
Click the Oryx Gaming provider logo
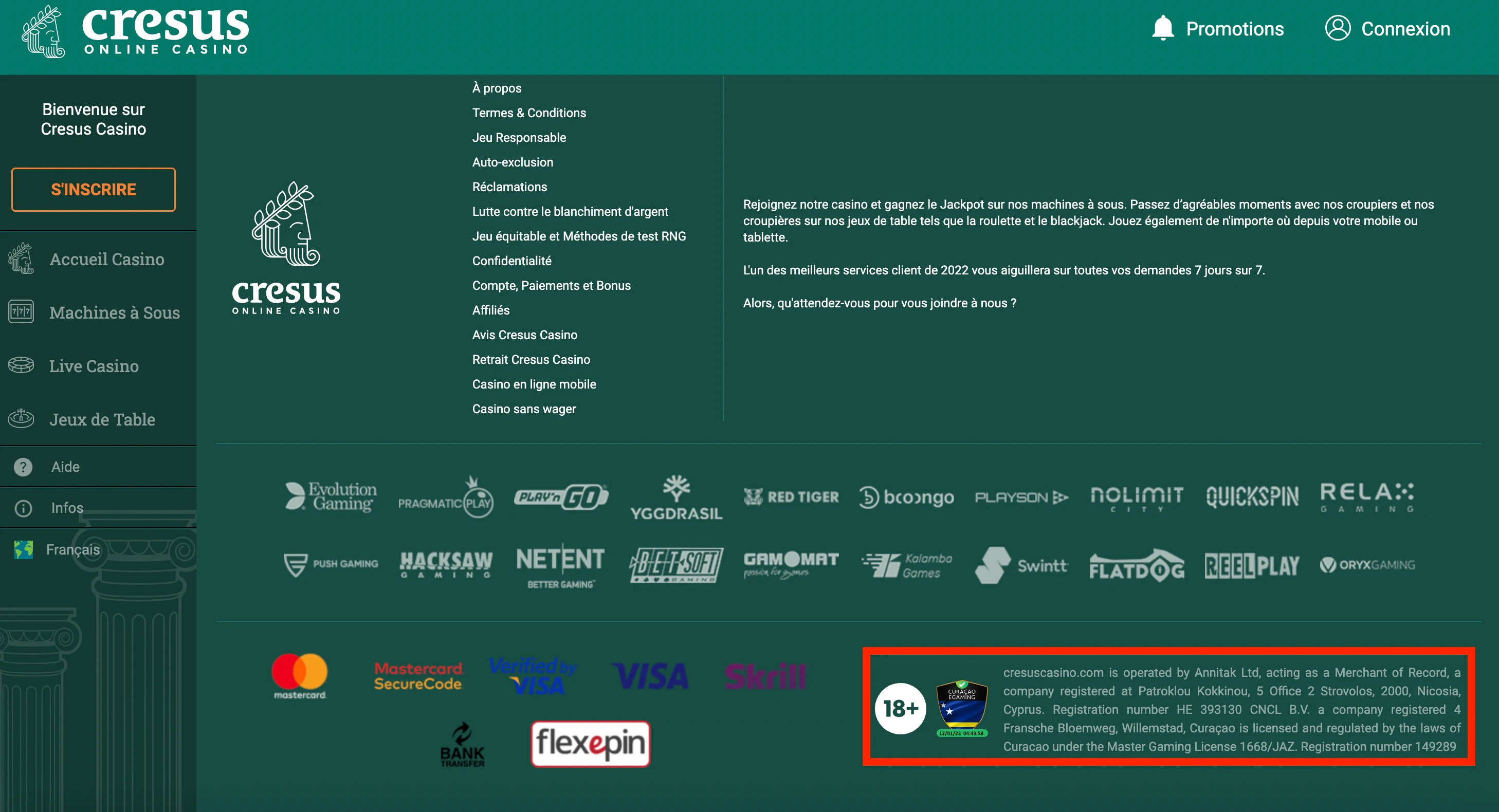[x=1367, y=565]
